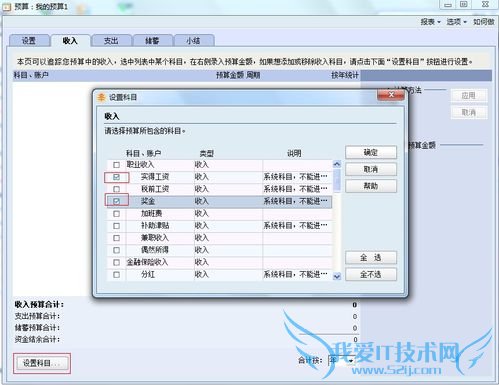
Task: Minimize the 预算 window
Action: pyautogui.click(x=448, y=5)
